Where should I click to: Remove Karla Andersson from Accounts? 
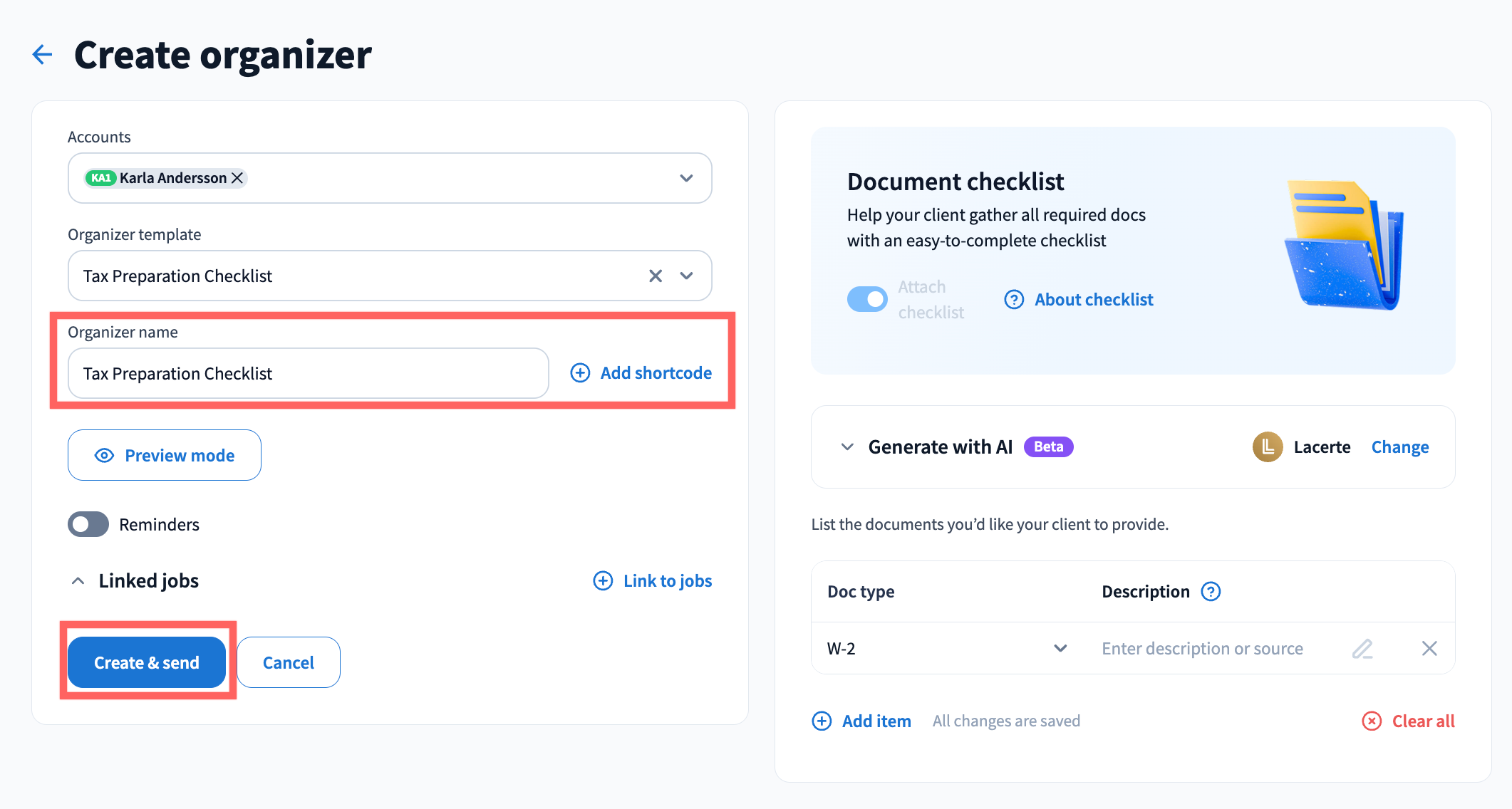(x=237, y=178)
